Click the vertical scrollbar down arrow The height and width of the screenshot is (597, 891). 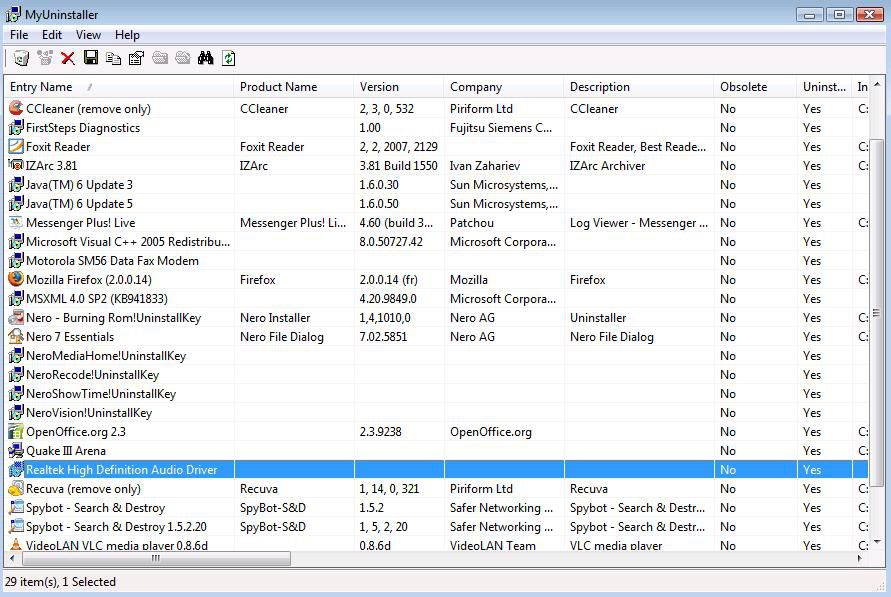click(877, 542)
